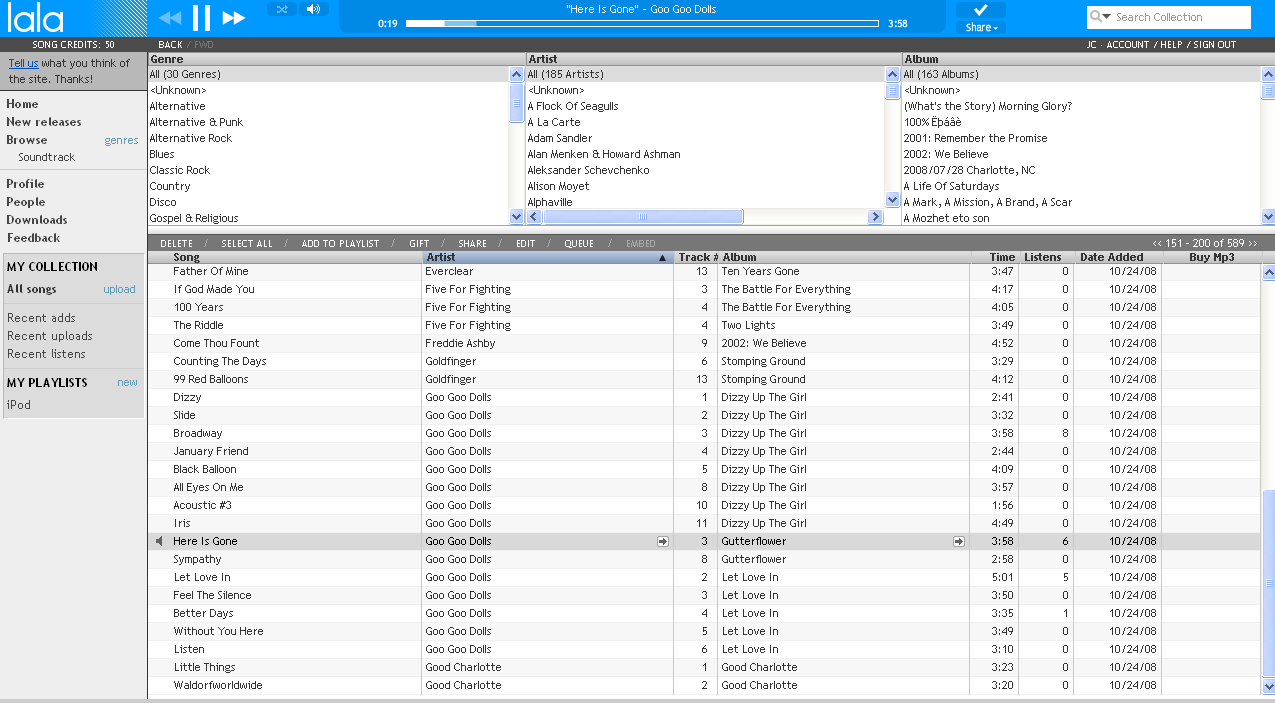This screenshot has width=1275, height=703.
Task: Click album arrow icon next to Gutterflower
Action: 959,541
